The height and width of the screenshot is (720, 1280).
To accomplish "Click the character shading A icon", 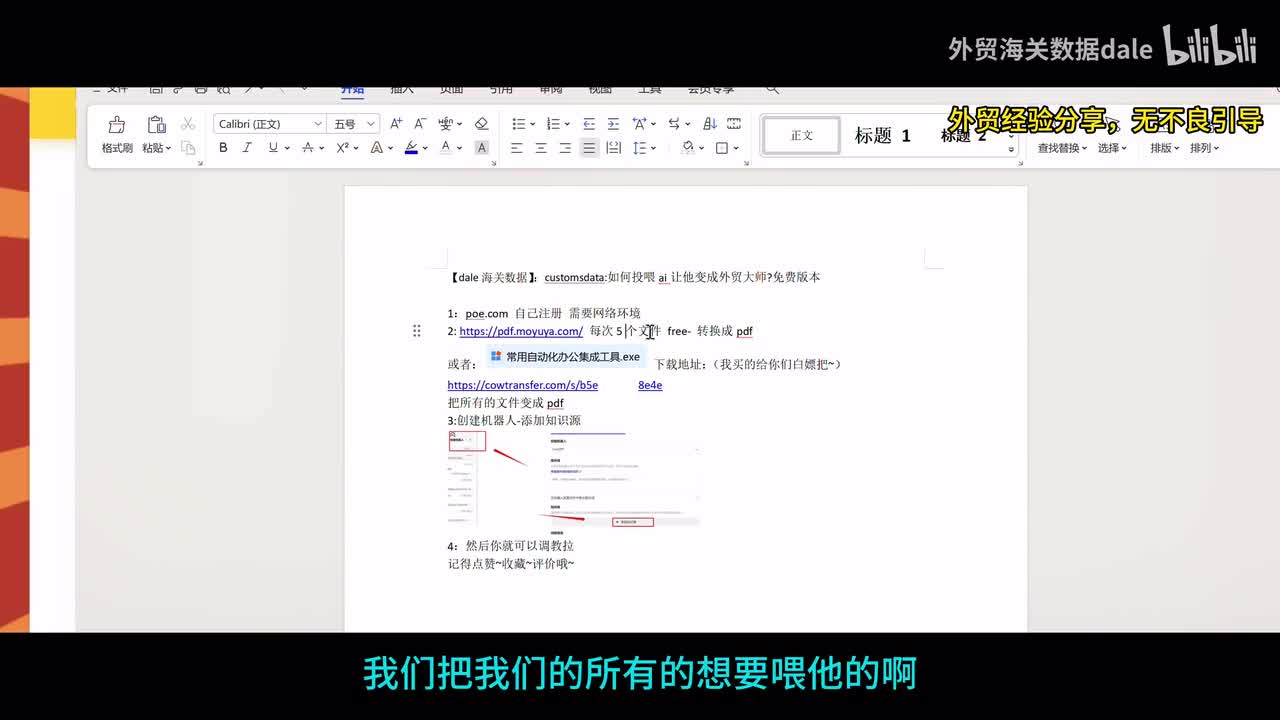I will pyautogui.click(x=481, y=148).
